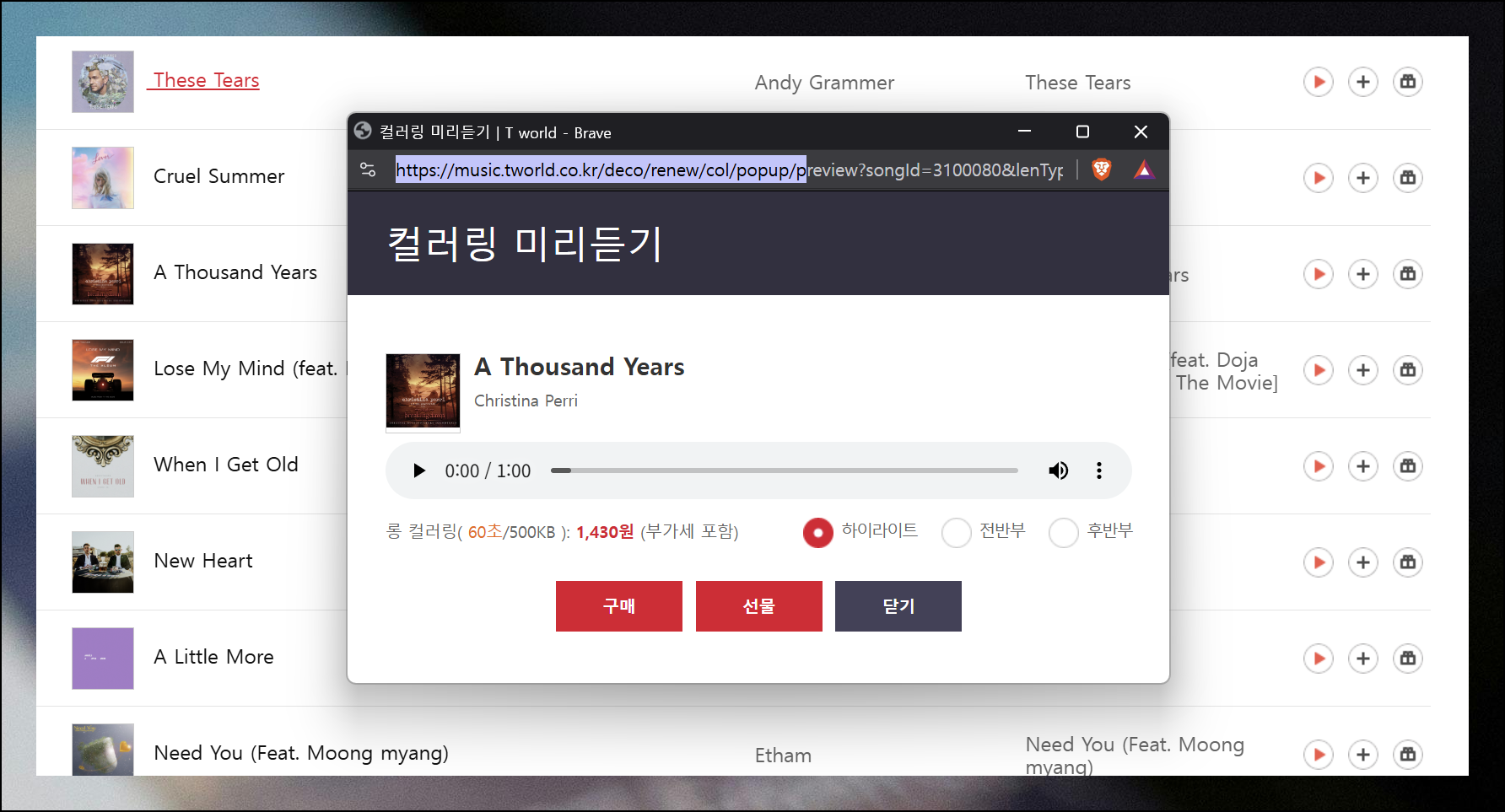The image size is (1505, 812).
Task: Click These Tears album thumbnail
Action: (x=103, y=82)
